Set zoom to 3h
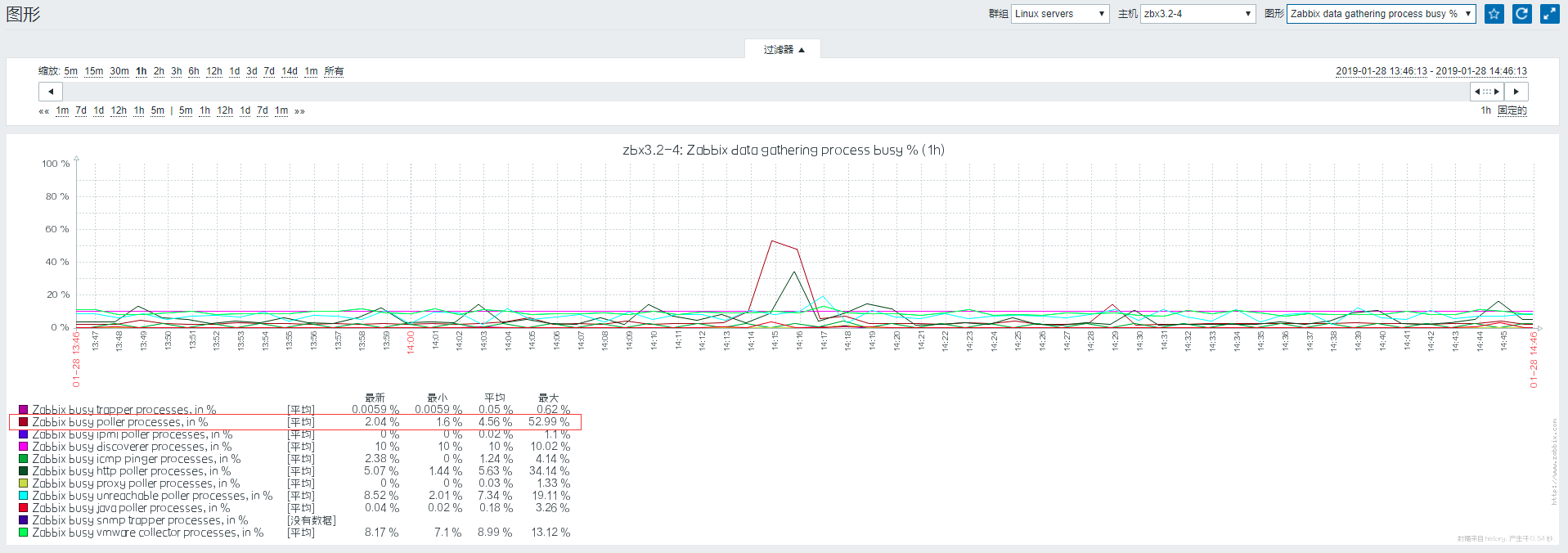The image size is (1568, 553). point(177,71)
